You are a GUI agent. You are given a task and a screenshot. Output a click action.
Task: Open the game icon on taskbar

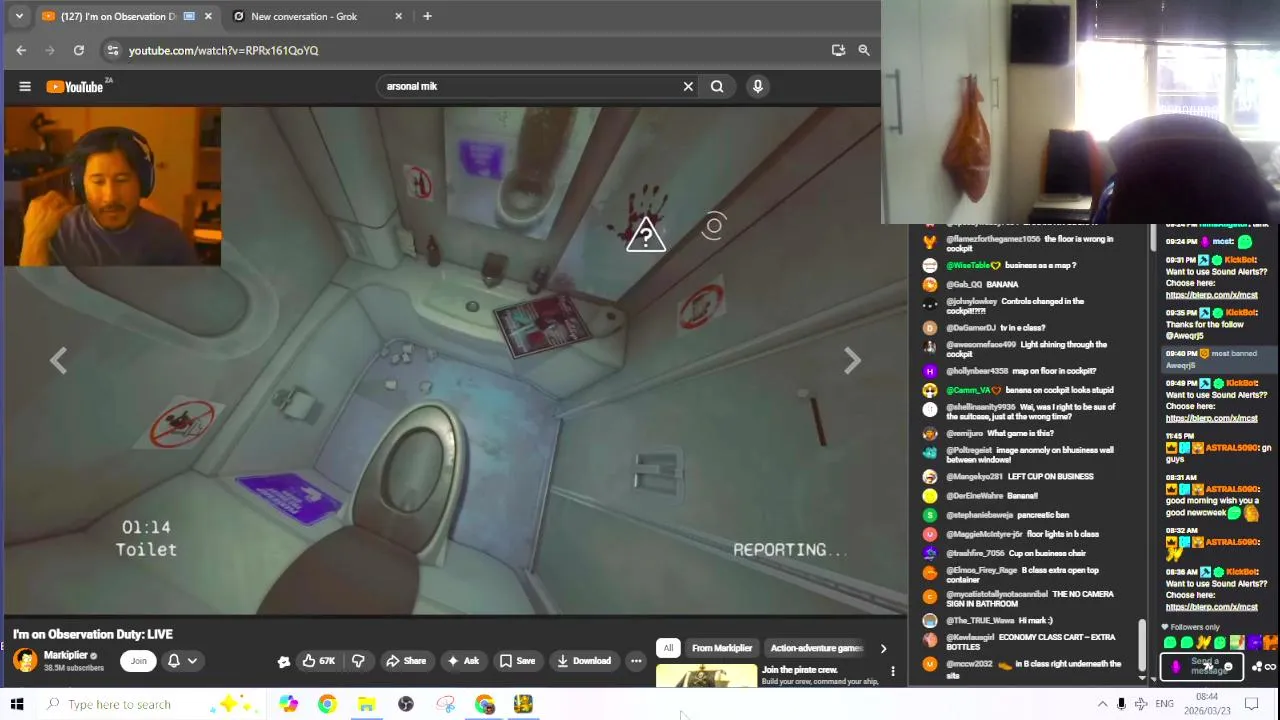(x=523, y=704)
